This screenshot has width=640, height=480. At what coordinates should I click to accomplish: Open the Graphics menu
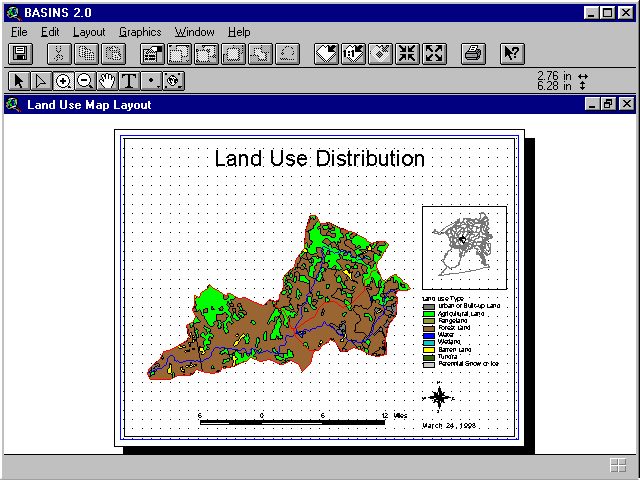(x=140, y=32)
